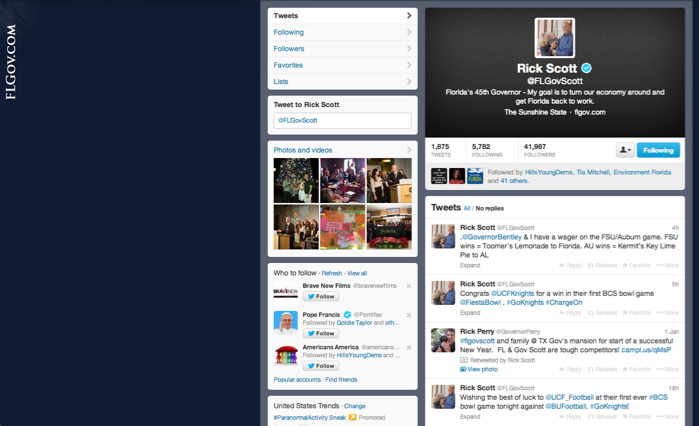
Task: Open the #ParanormalActivity Sneak trend
Action: pyautogui.click(x=310, y=418)
